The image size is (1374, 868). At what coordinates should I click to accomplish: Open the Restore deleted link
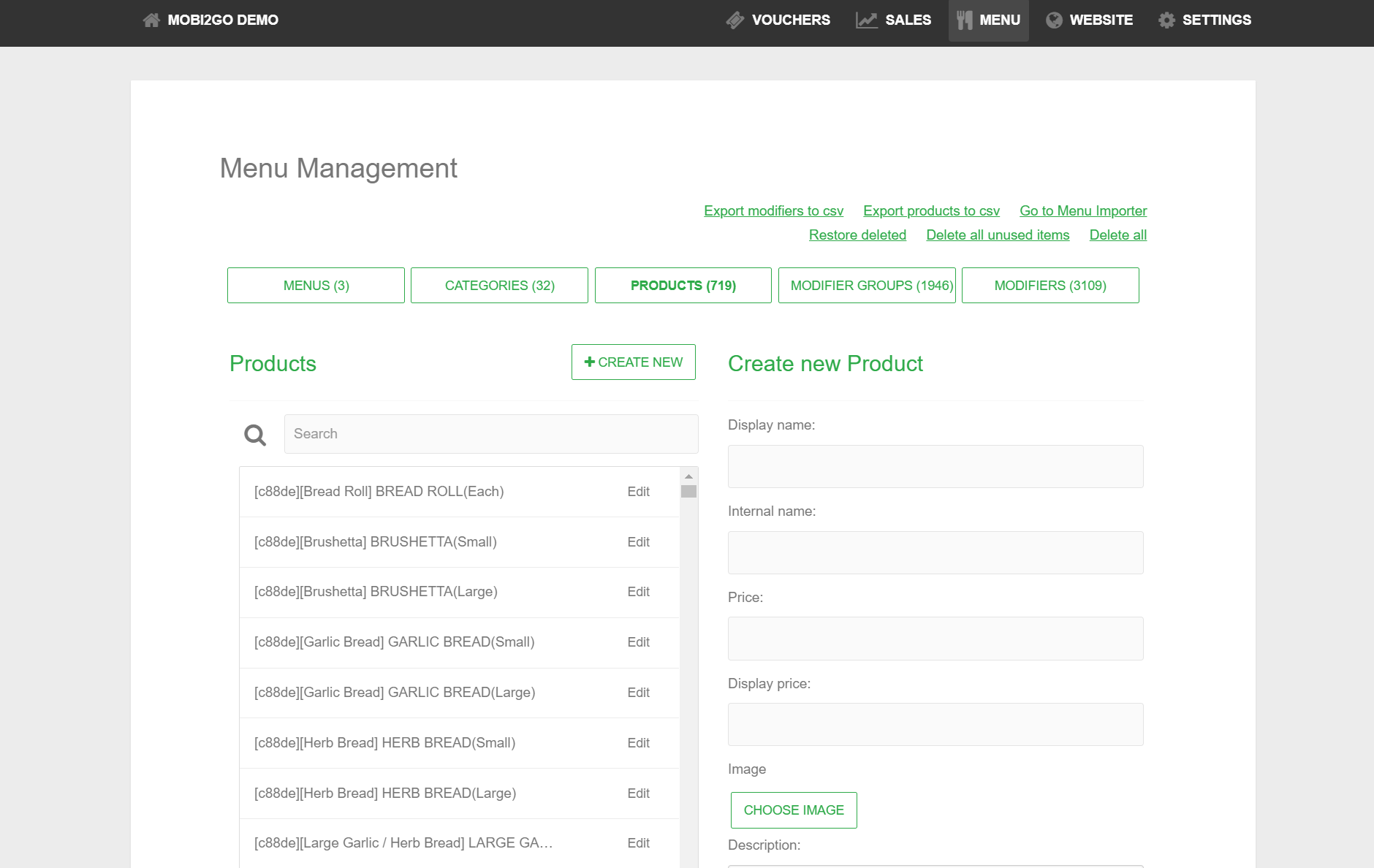point(857,235)
